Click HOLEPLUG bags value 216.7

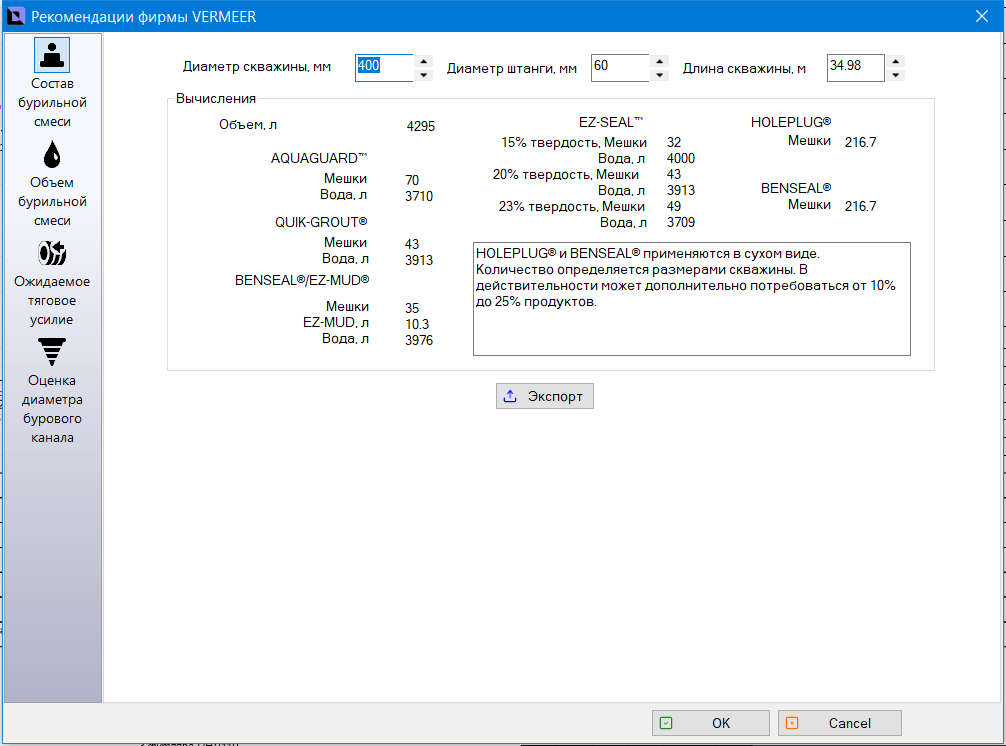pyautogui.click(x=860, y=142)
